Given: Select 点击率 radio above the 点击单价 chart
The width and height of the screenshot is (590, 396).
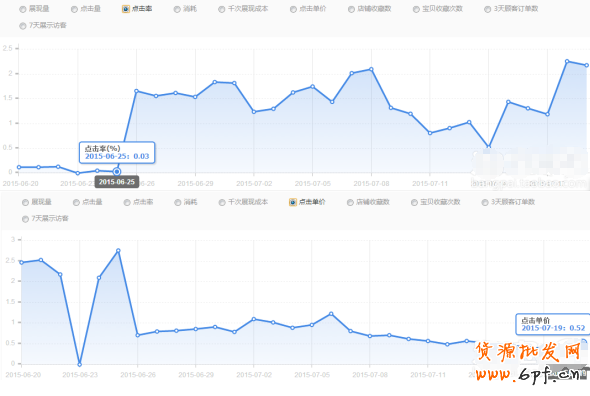Looking at the screenshot, I should coord(127,203).
